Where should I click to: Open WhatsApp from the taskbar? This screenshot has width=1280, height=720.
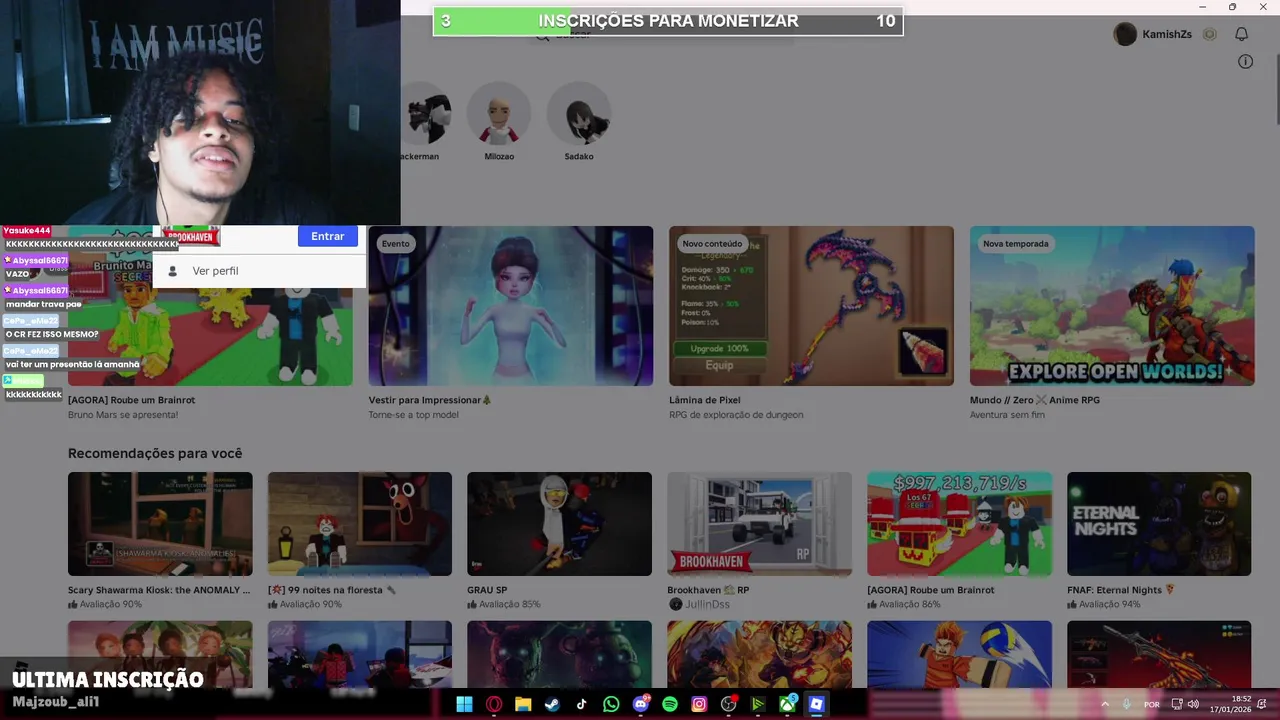pyautogui.click(x=611, y=704)
